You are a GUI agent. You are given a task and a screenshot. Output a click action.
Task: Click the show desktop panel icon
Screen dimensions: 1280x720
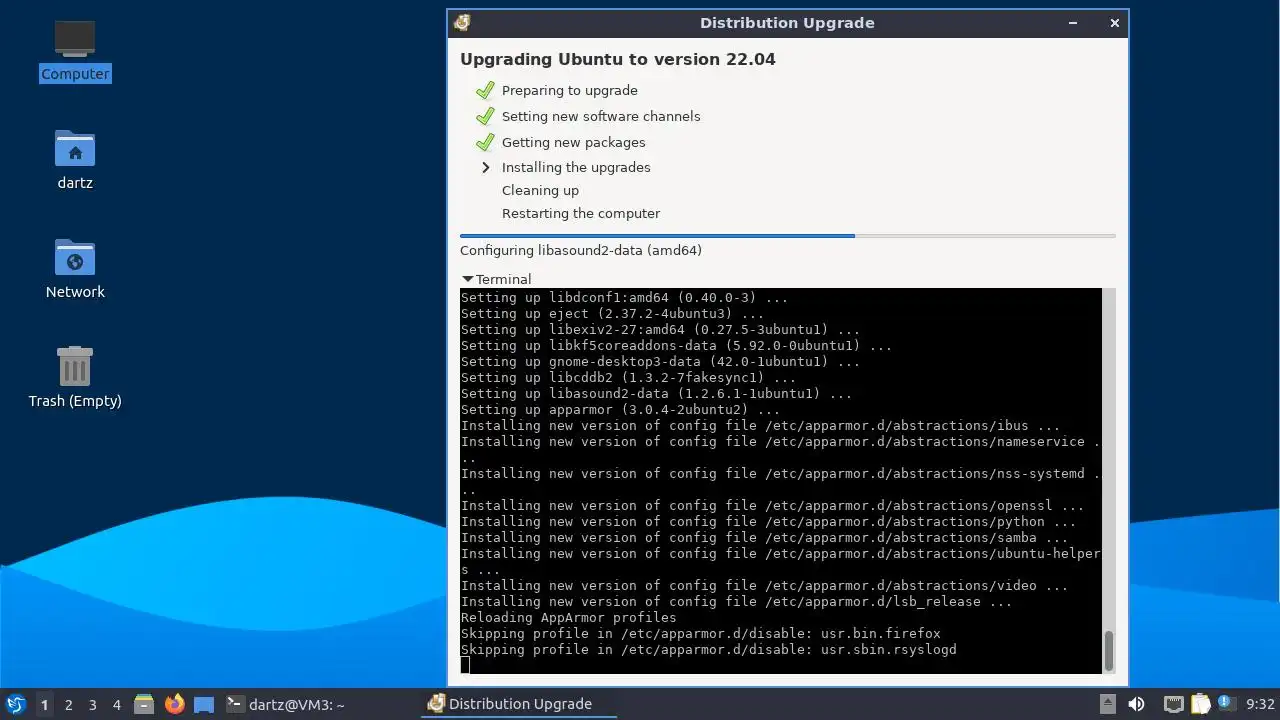pyautogui.click(x=204, y=704)
